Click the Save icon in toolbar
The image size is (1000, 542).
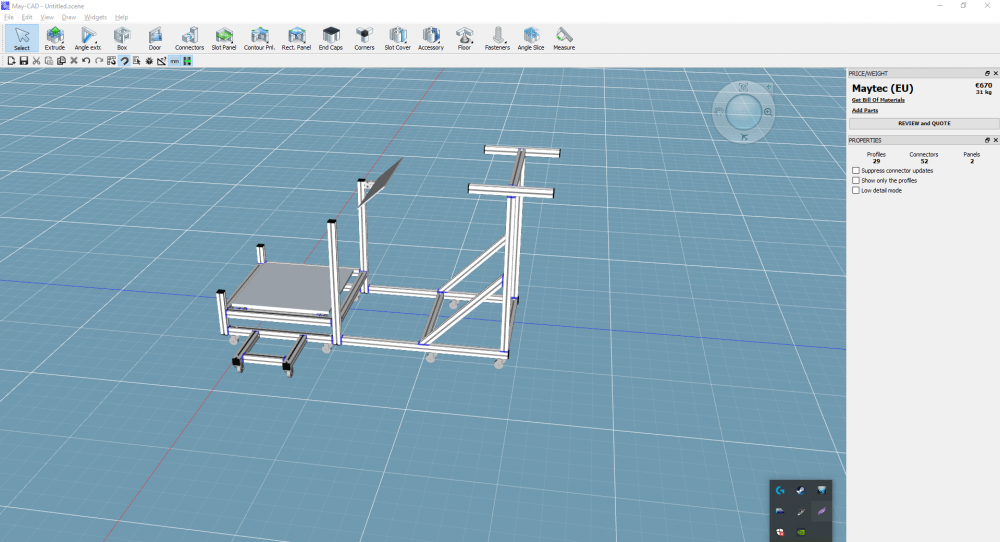[23, 61]
